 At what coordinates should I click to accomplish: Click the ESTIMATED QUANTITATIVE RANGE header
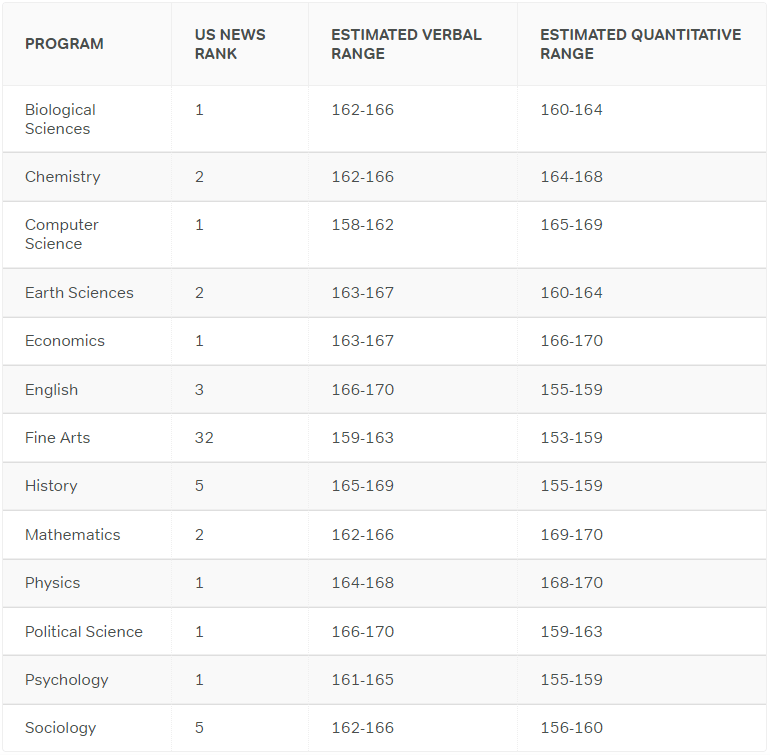[640, 44]
